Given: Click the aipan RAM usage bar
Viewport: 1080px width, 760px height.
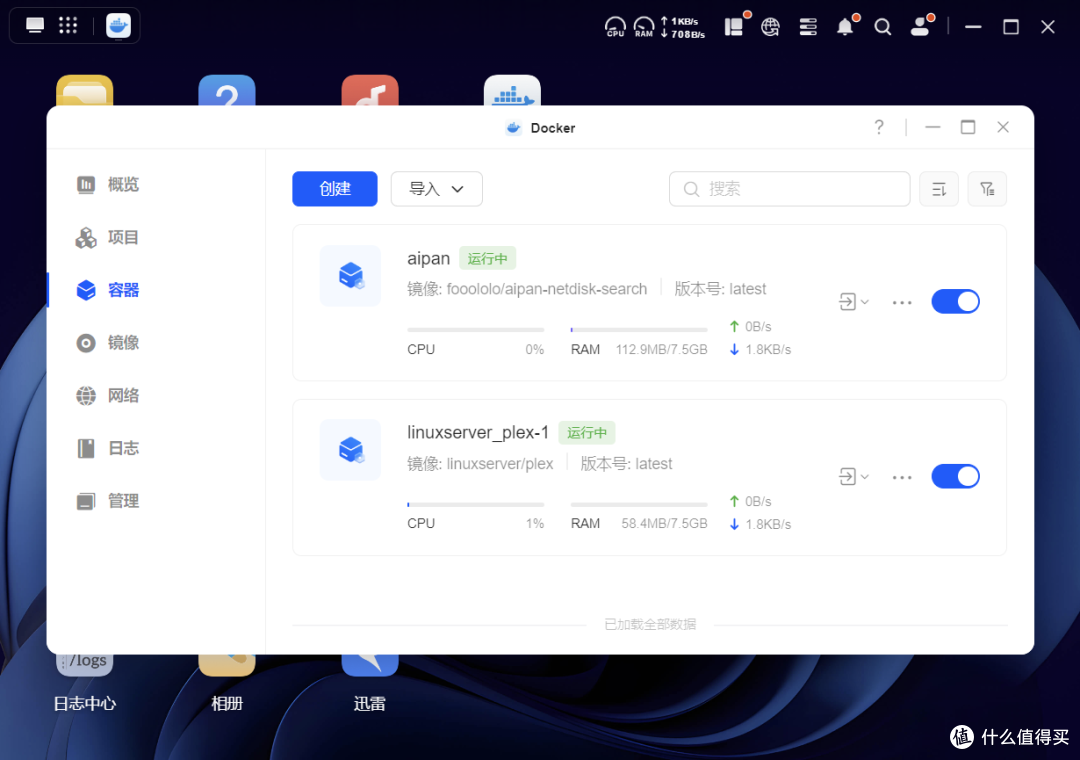Looking at the screenshot, I should [639, 330].
